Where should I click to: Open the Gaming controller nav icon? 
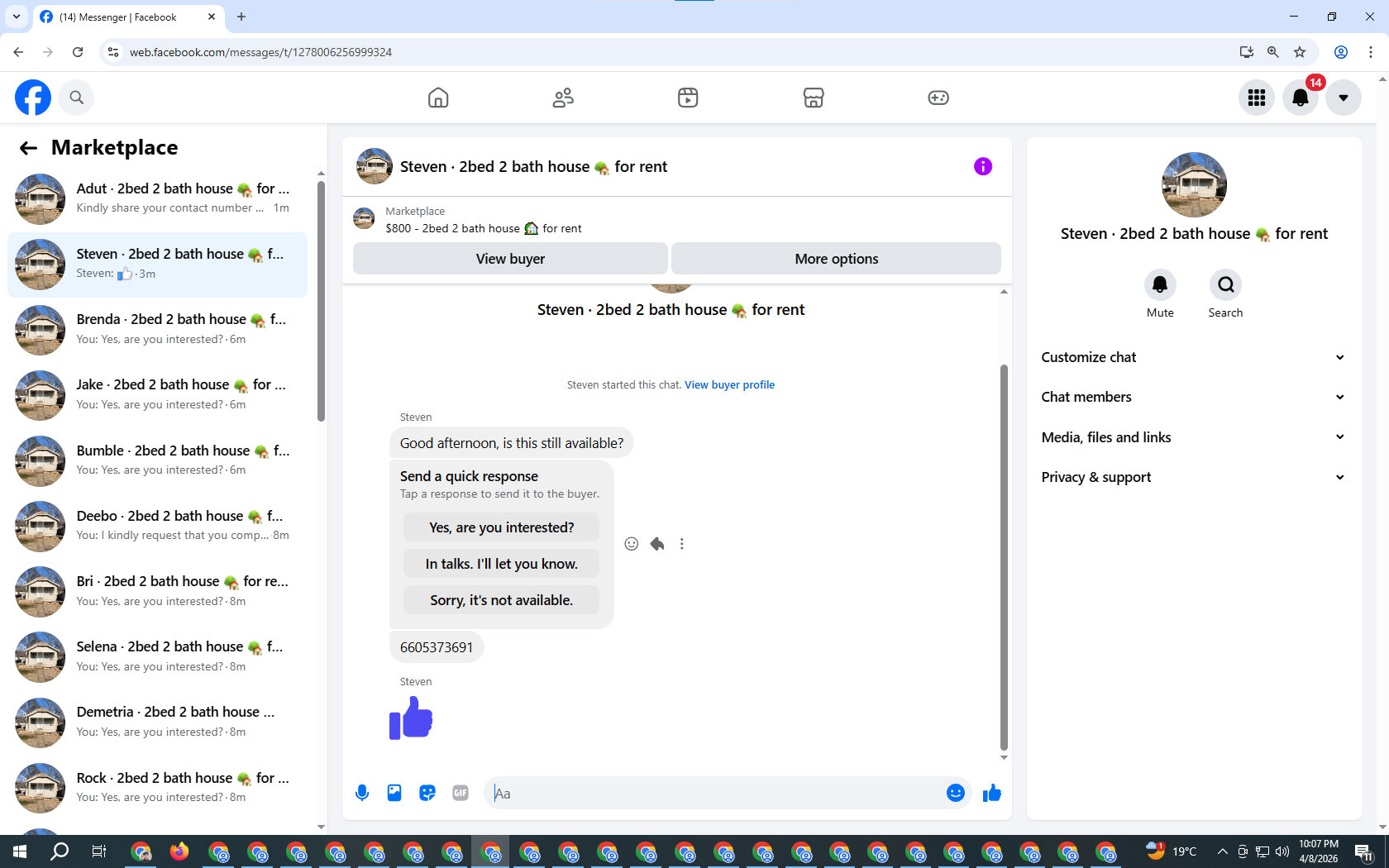point(938,98)
